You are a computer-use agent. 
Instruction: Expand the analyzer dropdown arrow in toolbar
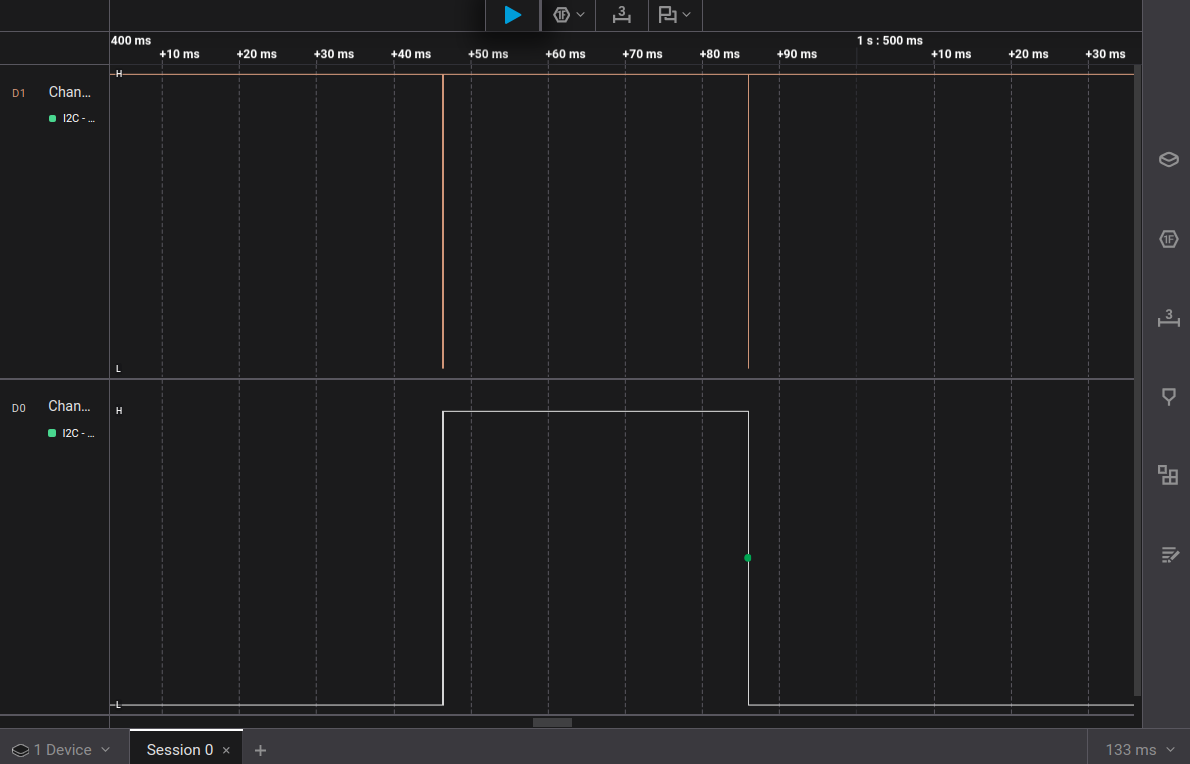(581, 15)
